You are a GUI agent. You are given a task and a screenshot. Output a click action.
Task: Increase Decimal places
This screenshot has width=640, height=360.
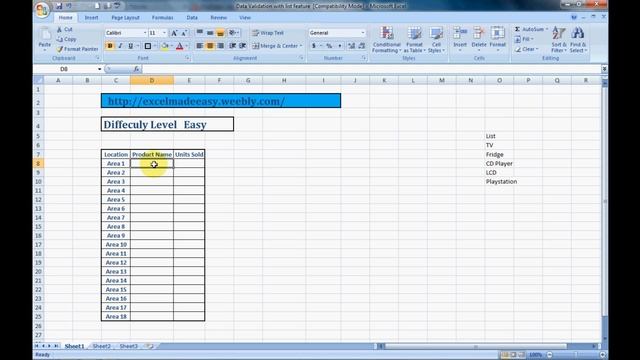coord(351,46)
